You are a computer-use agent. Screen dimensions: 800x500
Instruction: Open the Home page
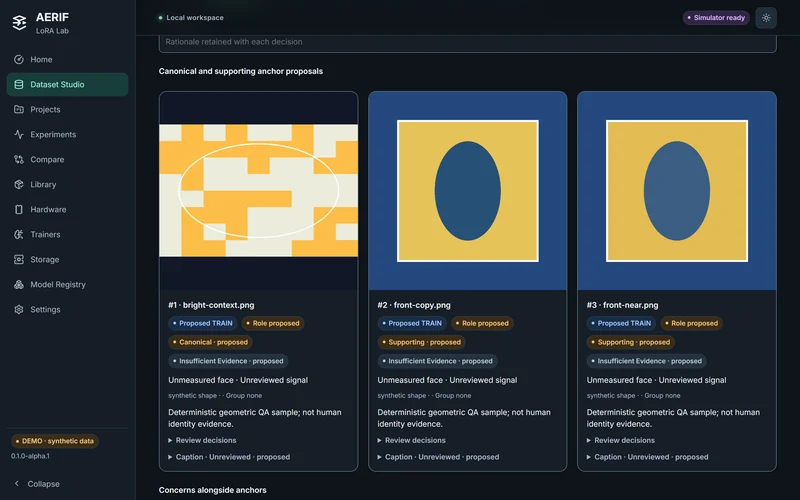click(x=67, y=59)
